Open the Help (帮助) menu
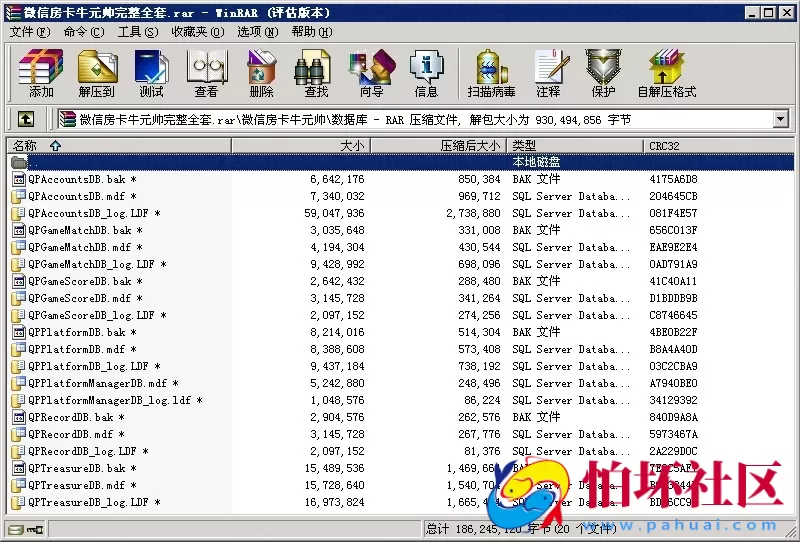This screenshot has width=800, height=542. click(x=312, y=32)
